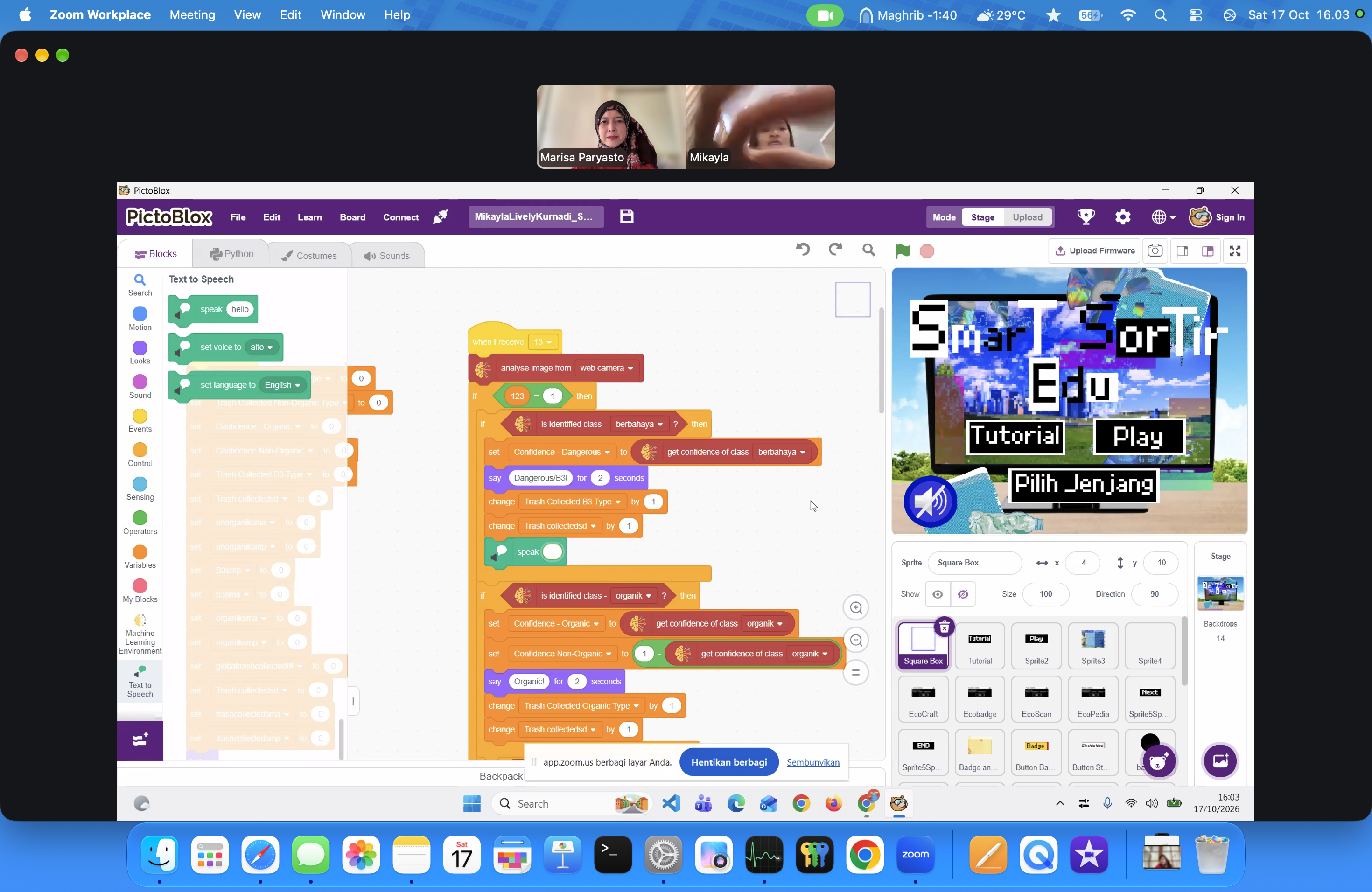Open Trash Collected B3 Type variable dropdown

coord(572,502)
